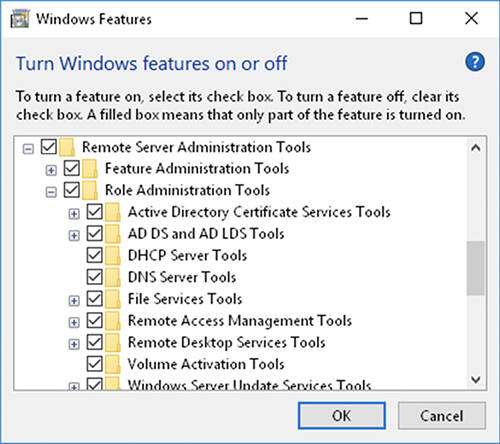This screenshot has width=500, height=444.
Task: Click the File Services Tools folder icon
Action: [113, 299]
